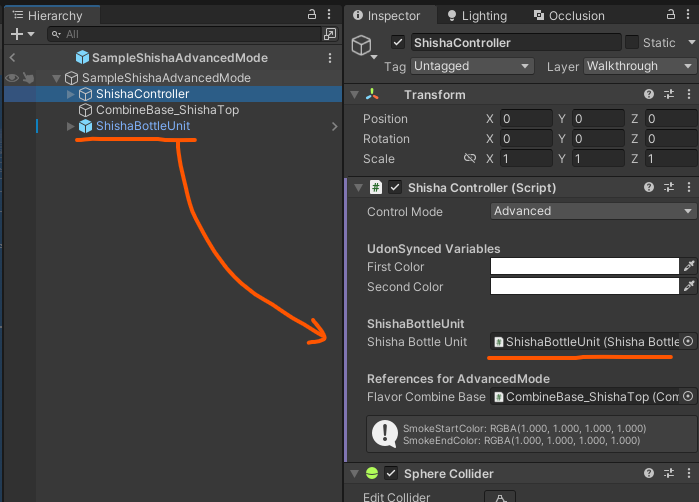The width and height of the screenshot is (699, 502).
Task: Open Sphere Collider presets icon
Action: pos(669,473)
